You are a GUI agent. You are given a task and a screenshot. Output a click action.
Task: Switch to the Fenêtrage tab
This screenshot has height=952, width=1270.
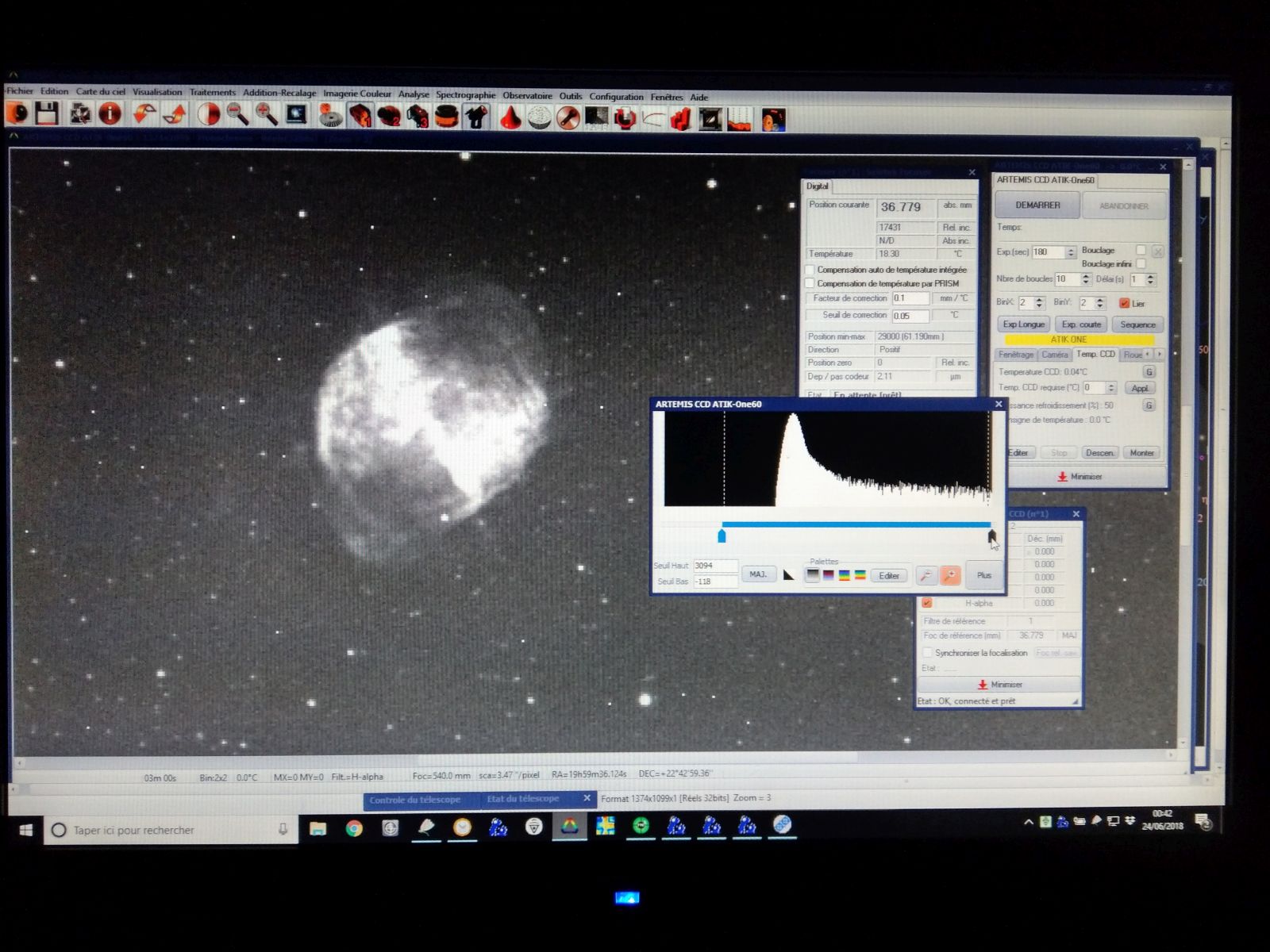pos(1015,355)
